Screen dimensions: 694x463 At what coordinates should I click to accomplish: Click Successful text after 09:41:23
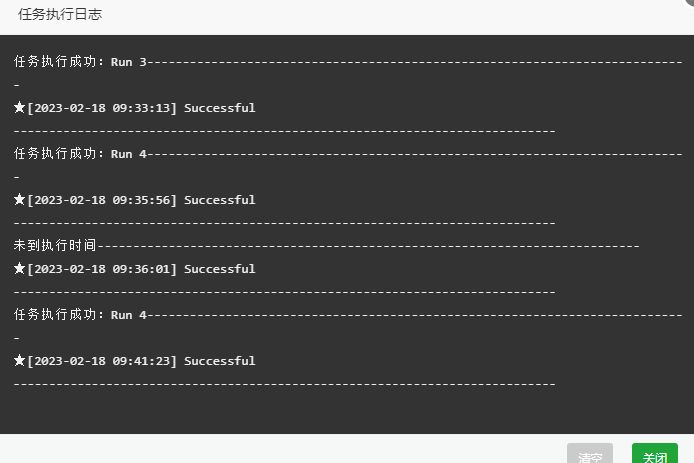[x=220, y=361]
